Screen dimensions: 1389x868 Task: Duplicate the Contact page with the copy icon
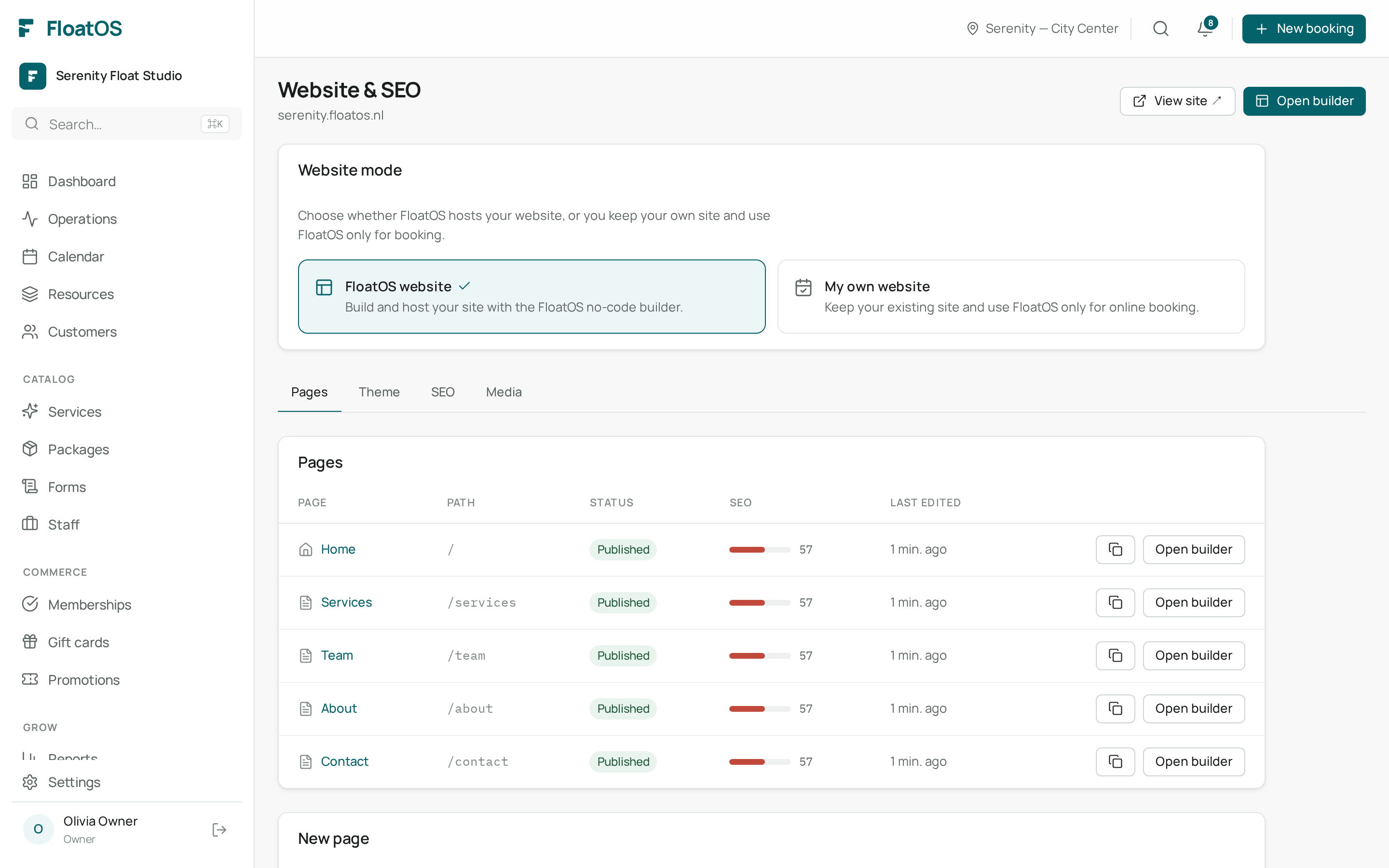(1115, 761)
